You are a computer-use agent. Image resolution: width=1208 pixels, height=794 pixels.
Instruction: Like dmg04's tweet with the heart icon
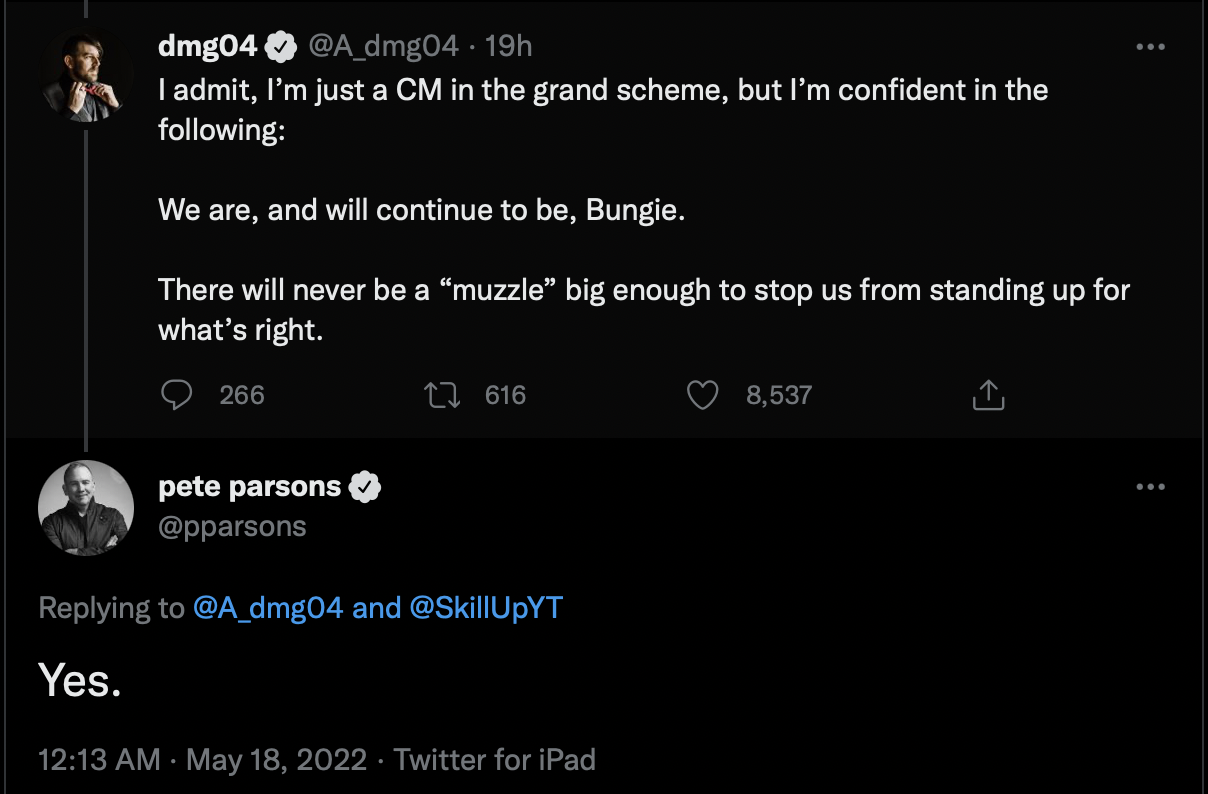[703, 395]
